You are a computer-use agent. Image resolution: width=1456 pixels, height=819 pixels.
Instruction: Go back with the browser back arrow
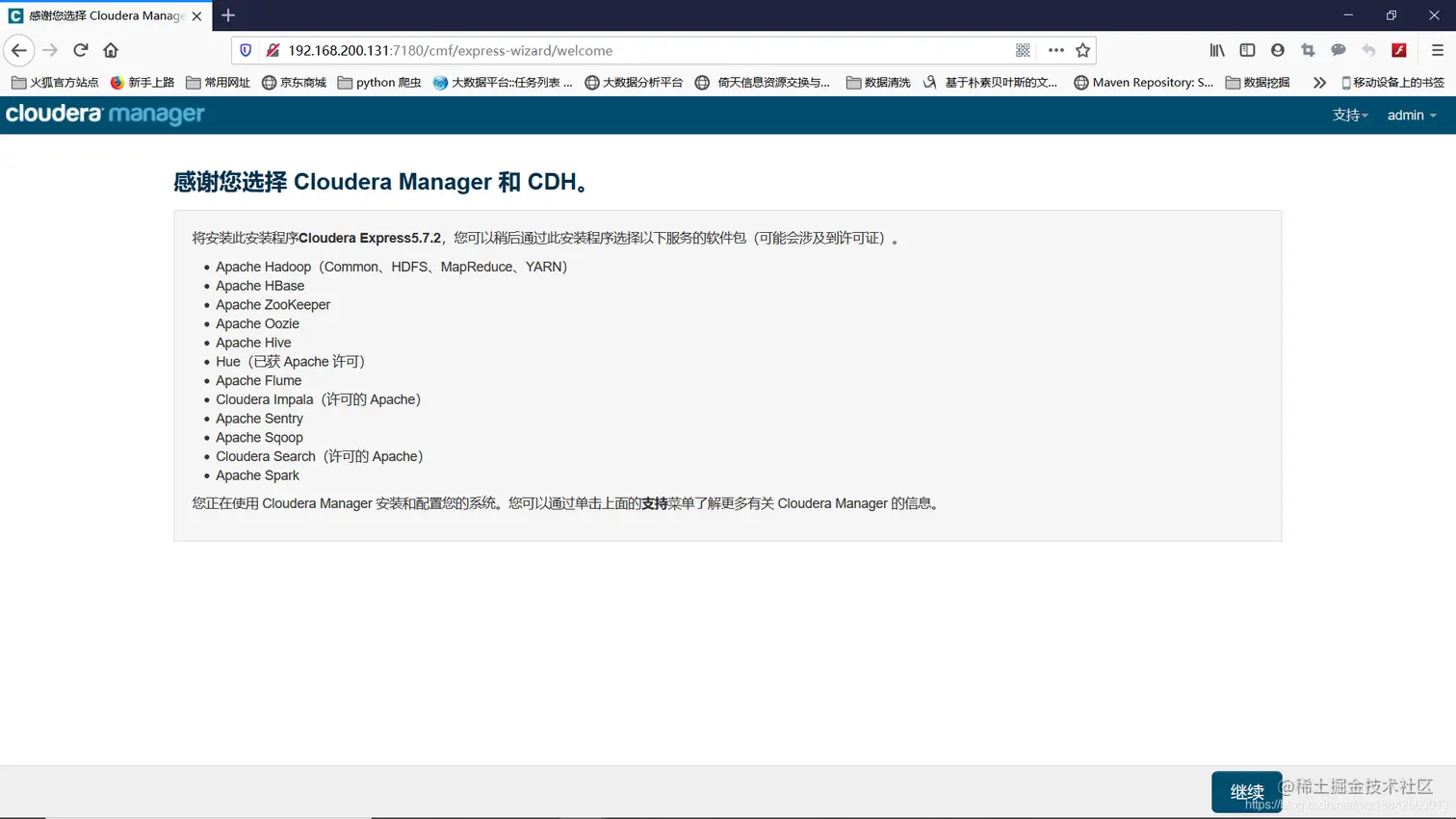click(19, 50)
